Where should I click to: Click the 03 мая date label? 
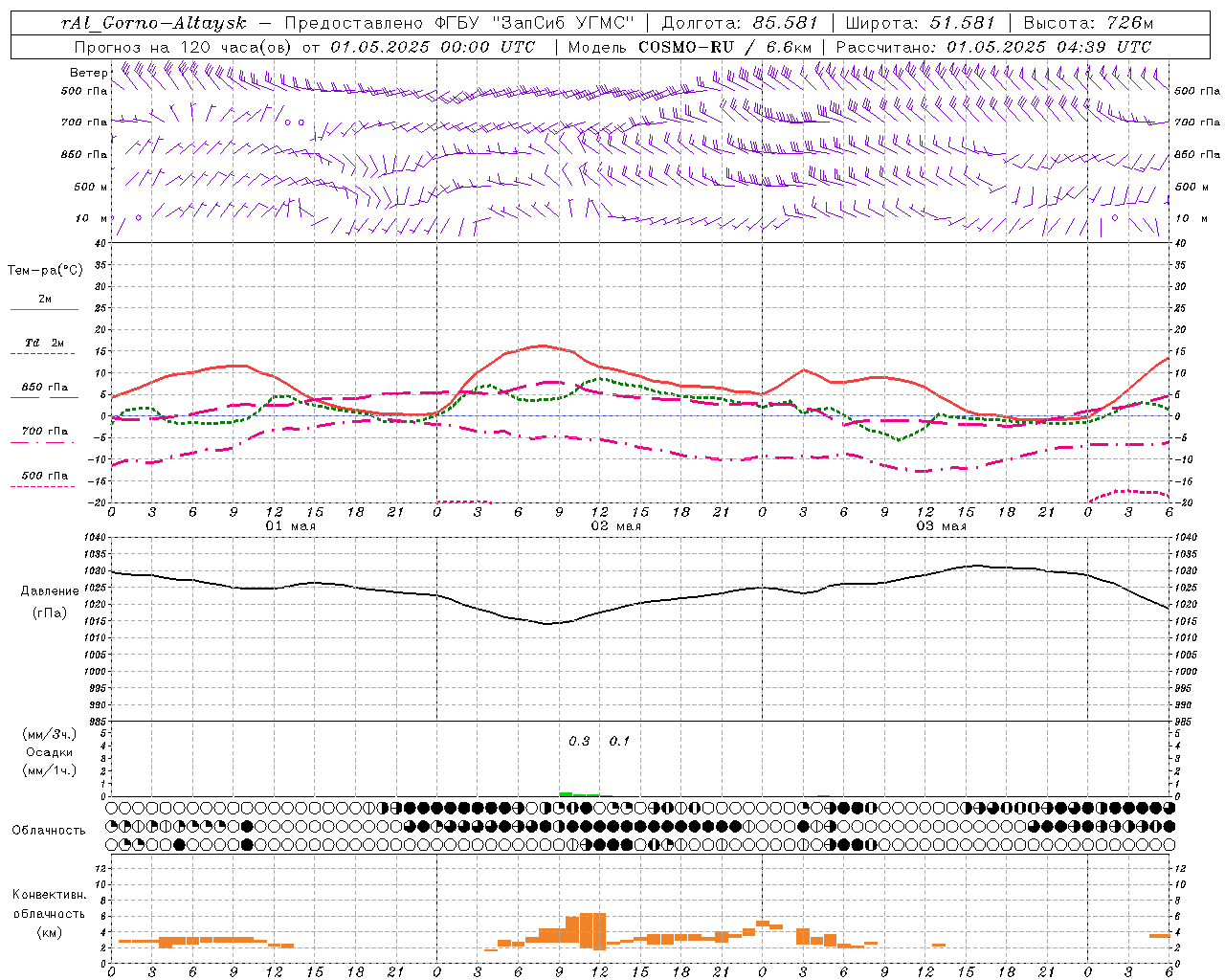(942, 526)
